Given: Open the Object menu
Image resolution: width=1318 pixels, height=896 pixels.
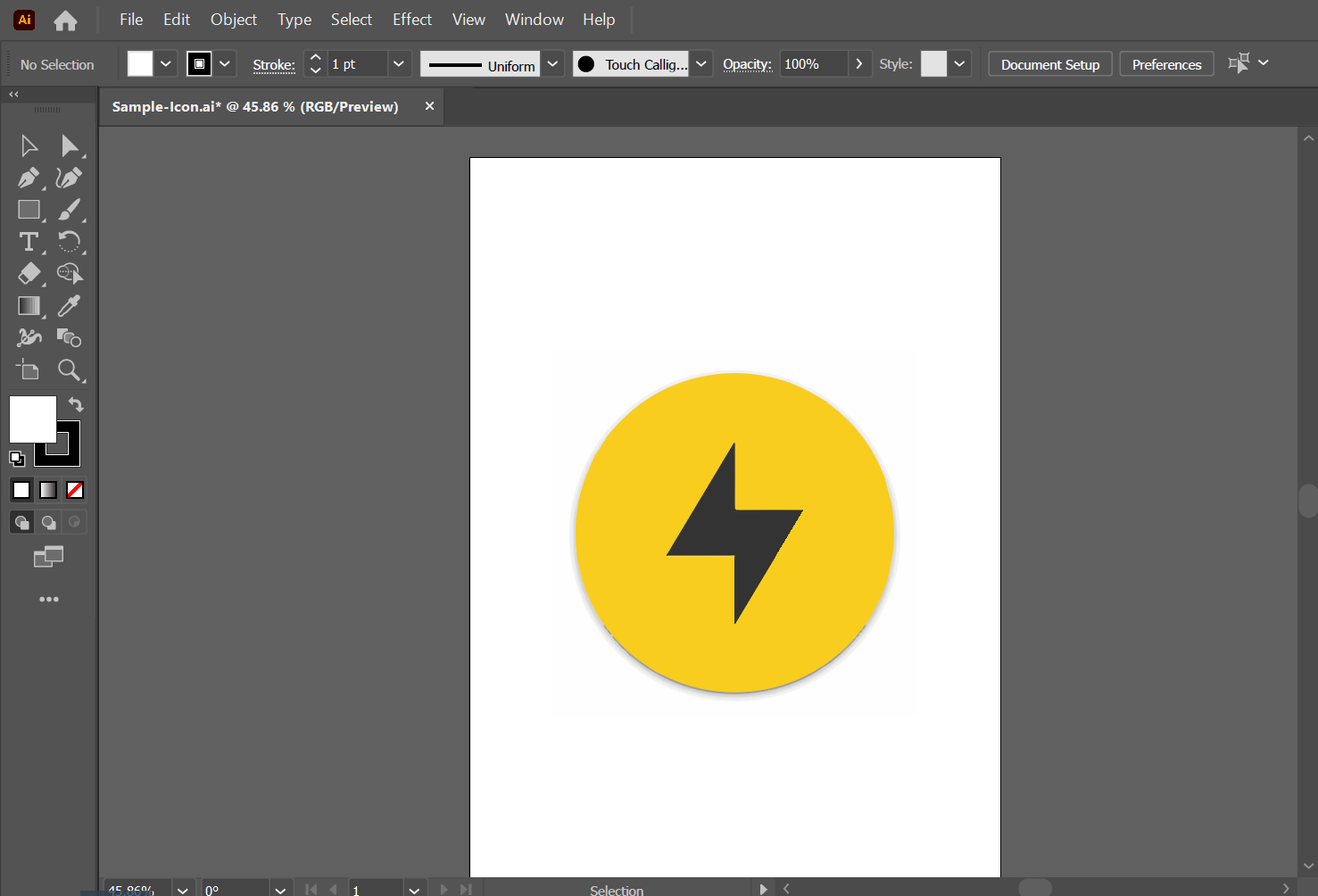Looking at the screenshot, I should coord(233,20).
